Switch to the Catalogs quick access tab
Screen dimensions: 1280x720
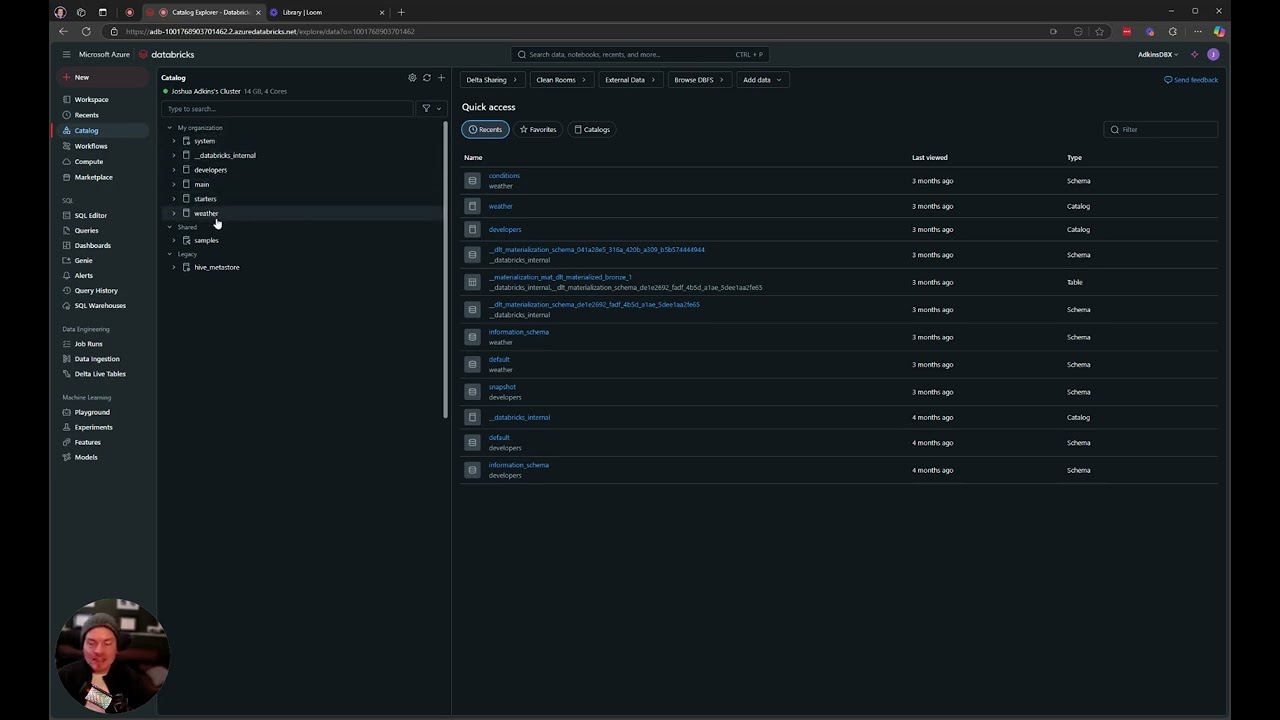point(592,129)
